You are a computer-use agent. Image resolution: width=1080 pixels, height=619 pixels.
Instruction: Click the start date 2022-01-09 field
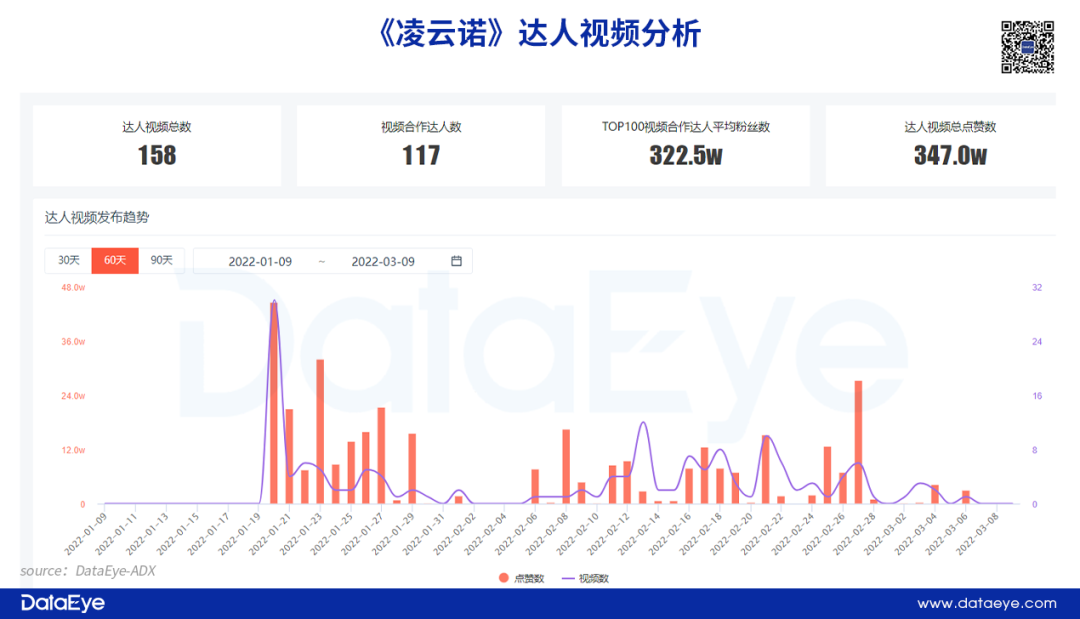pos(260,261)
